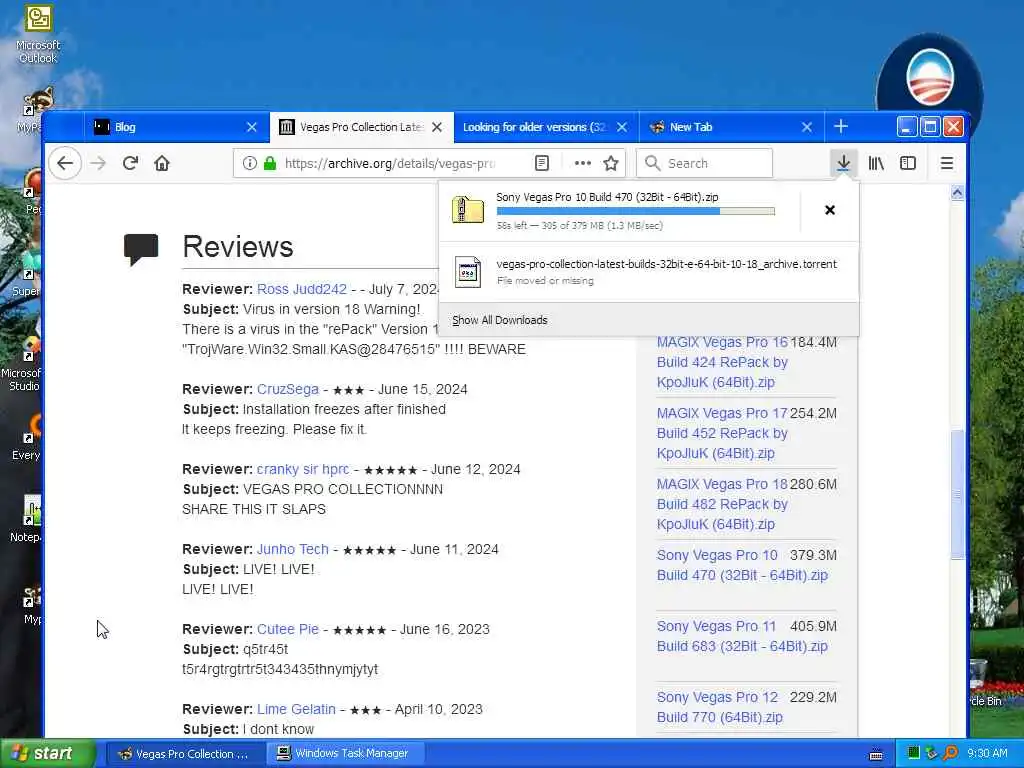This screenshot has width=1024, height=768.
Task: Open reviewer Junho Tech profile
Action: click(x=293, y=549)
